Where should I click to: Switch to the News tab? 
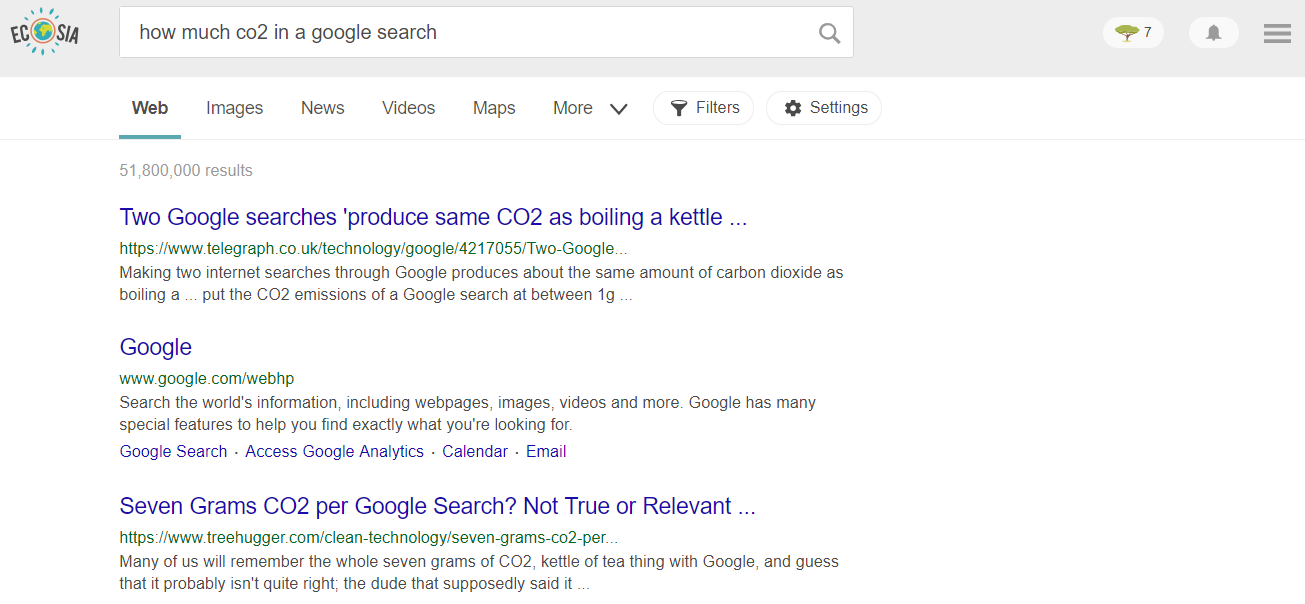(322, 108)
